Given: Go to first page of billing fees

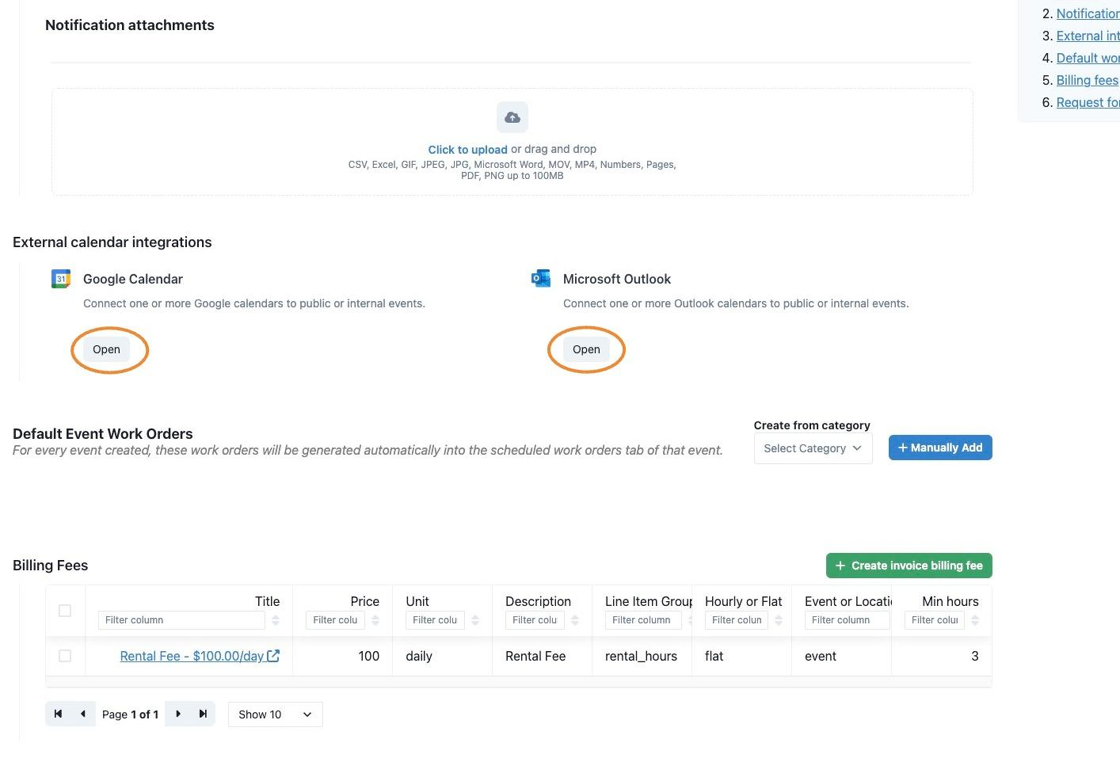Looking at the screenshot, I should click(x=58, y=713).
